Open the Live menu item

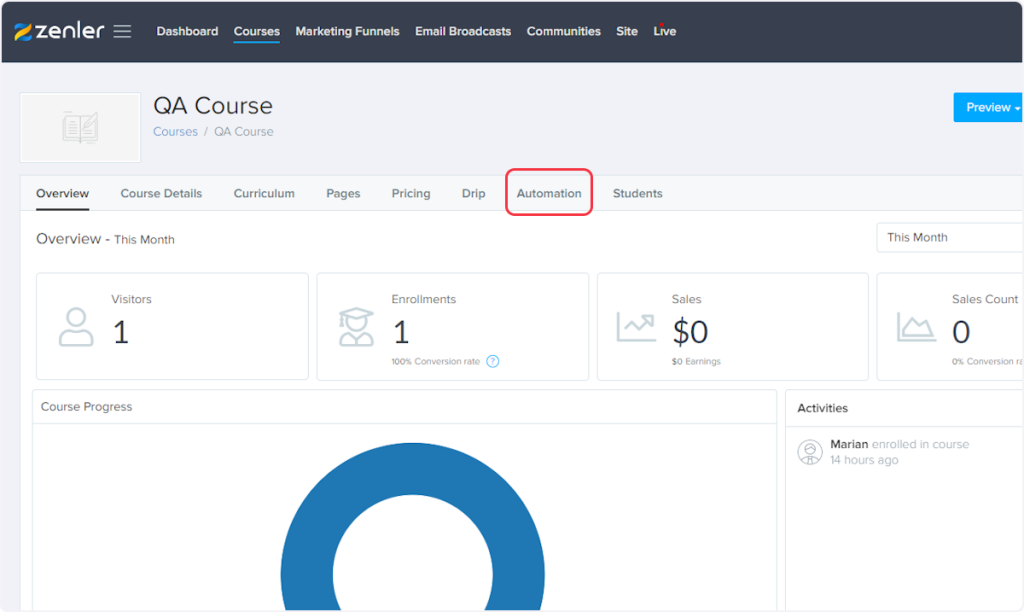[664, 31]
